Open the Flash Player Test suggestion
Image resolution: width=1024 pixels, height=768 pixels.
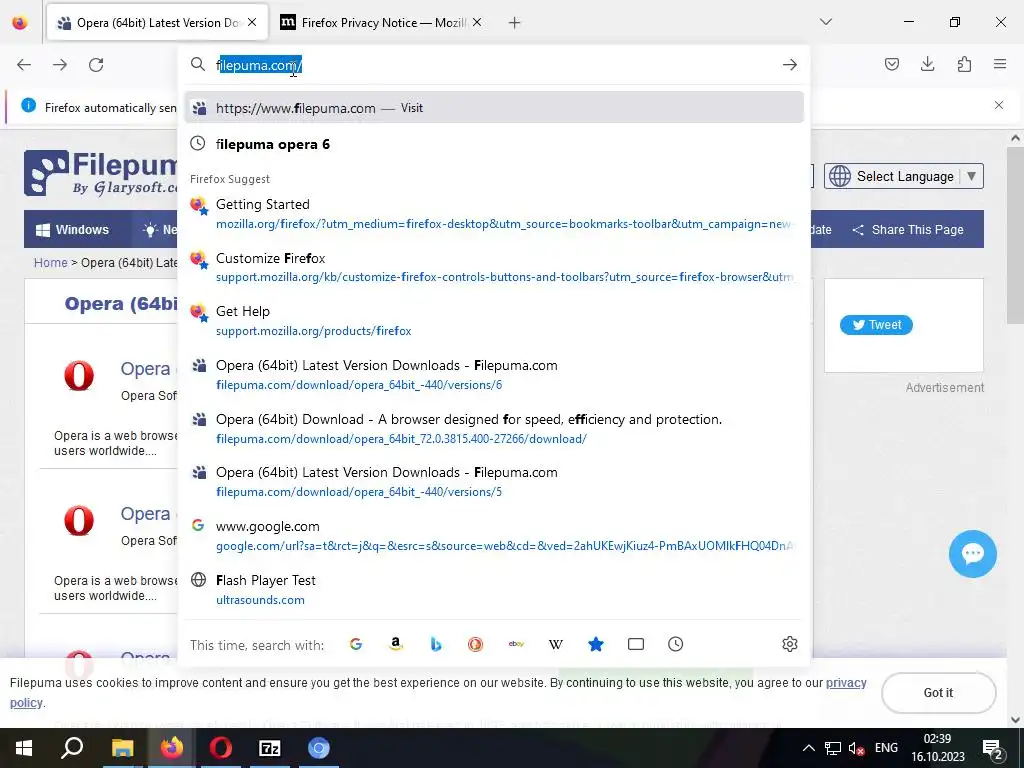click(494, 590)
